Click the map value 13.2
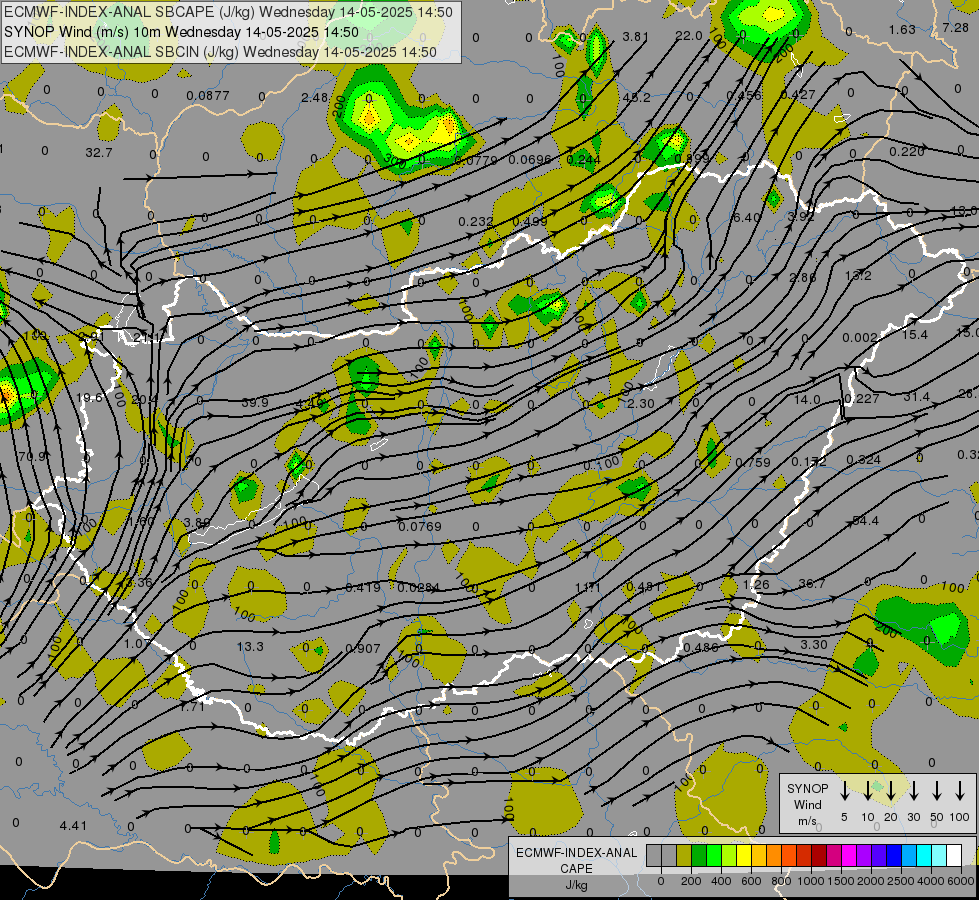The height and width of the screenshot is (900, 979). [x=857, y=275]
